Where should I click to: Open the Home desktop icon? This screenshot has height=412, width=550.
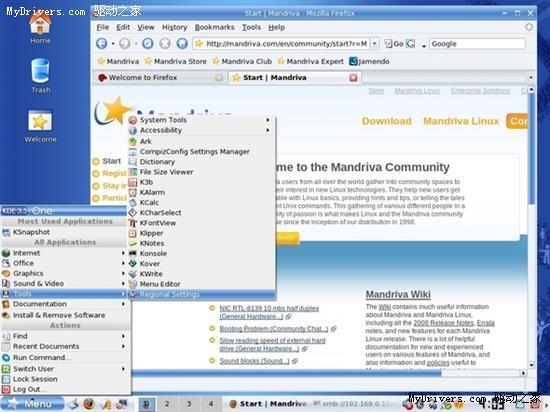(40, 28)
